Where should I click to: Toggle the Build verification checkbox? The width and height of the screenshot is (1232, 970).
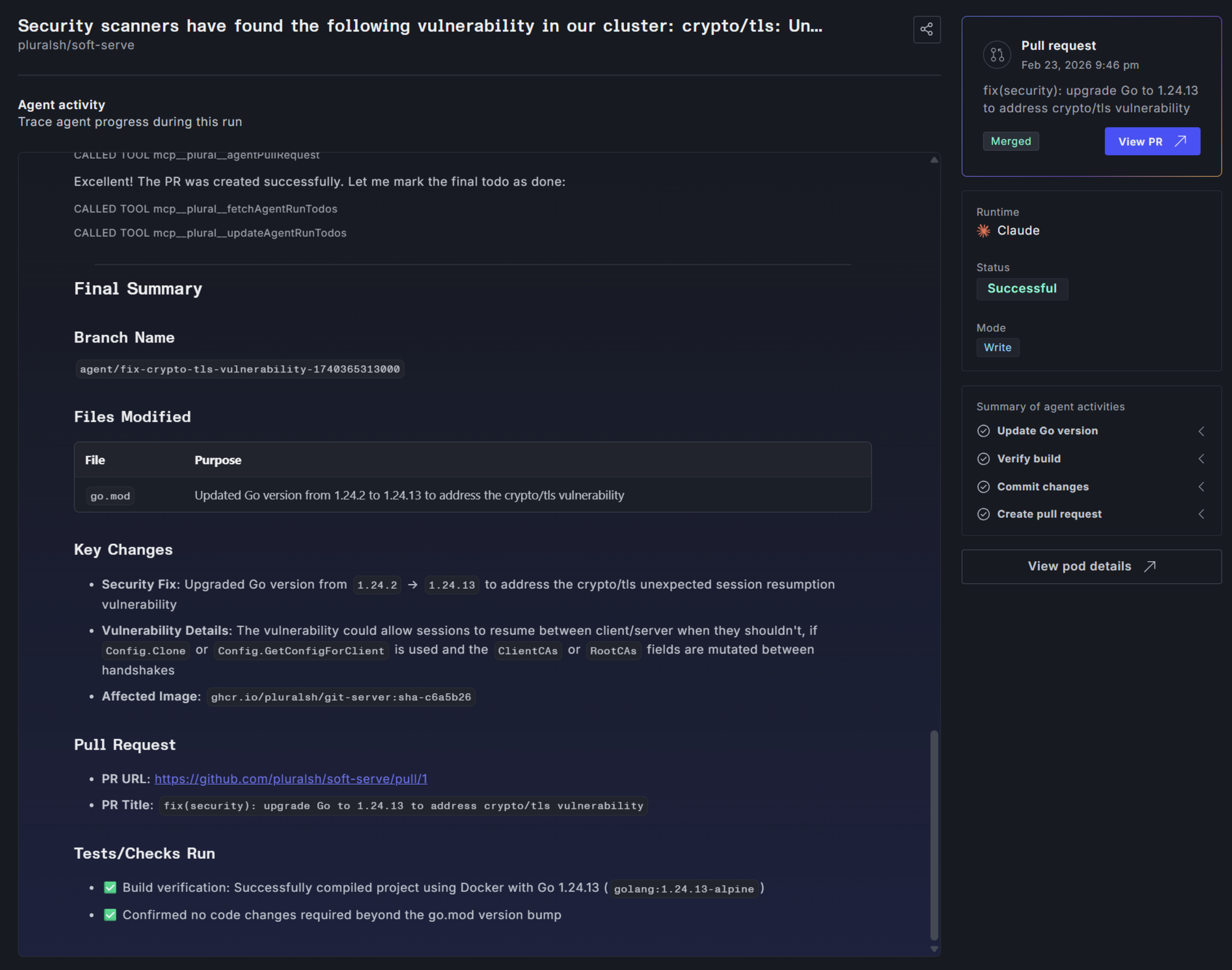[x=110, y=887]
